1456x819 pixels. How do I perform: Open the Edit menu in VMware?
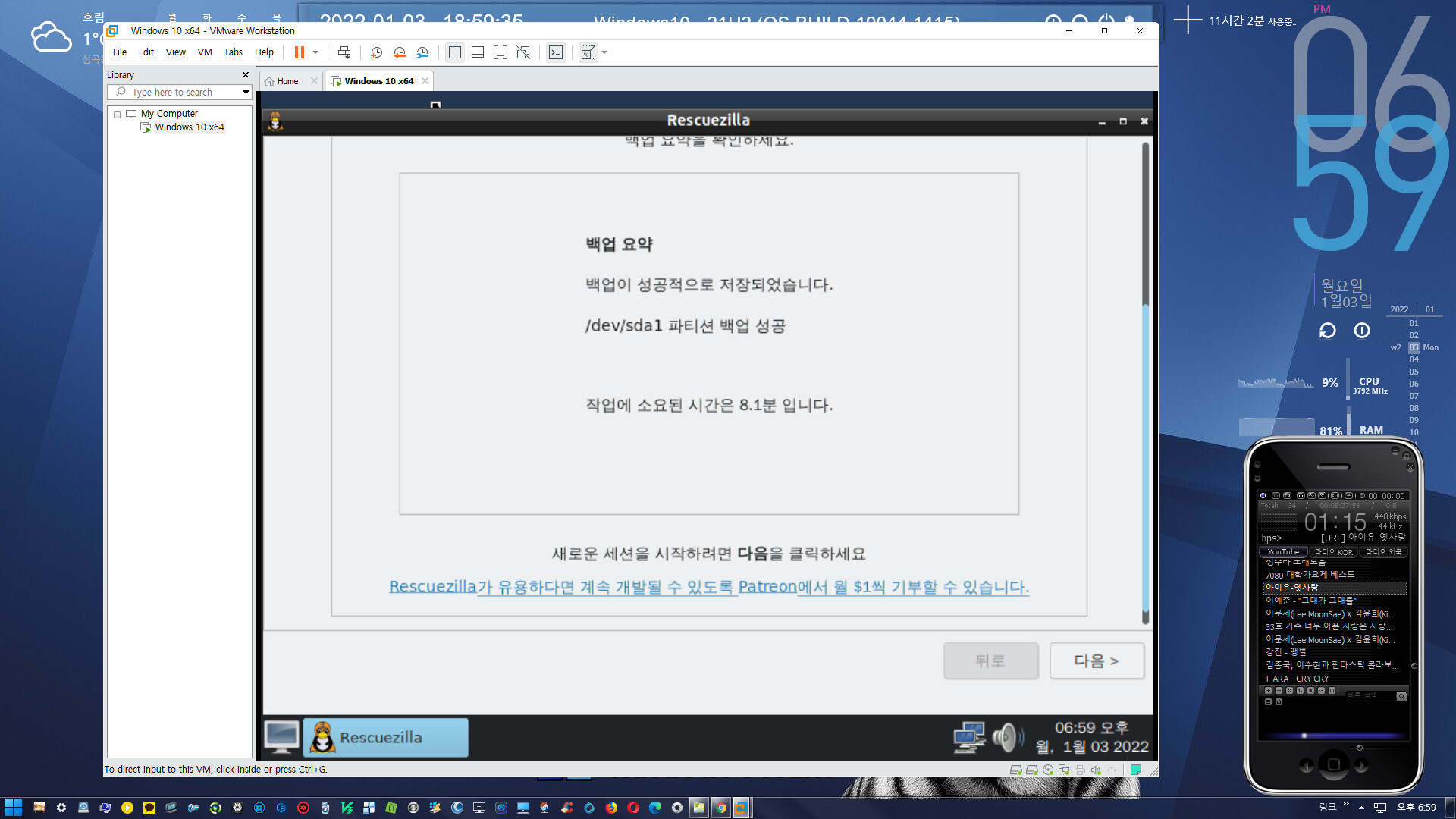pos(146,52)
